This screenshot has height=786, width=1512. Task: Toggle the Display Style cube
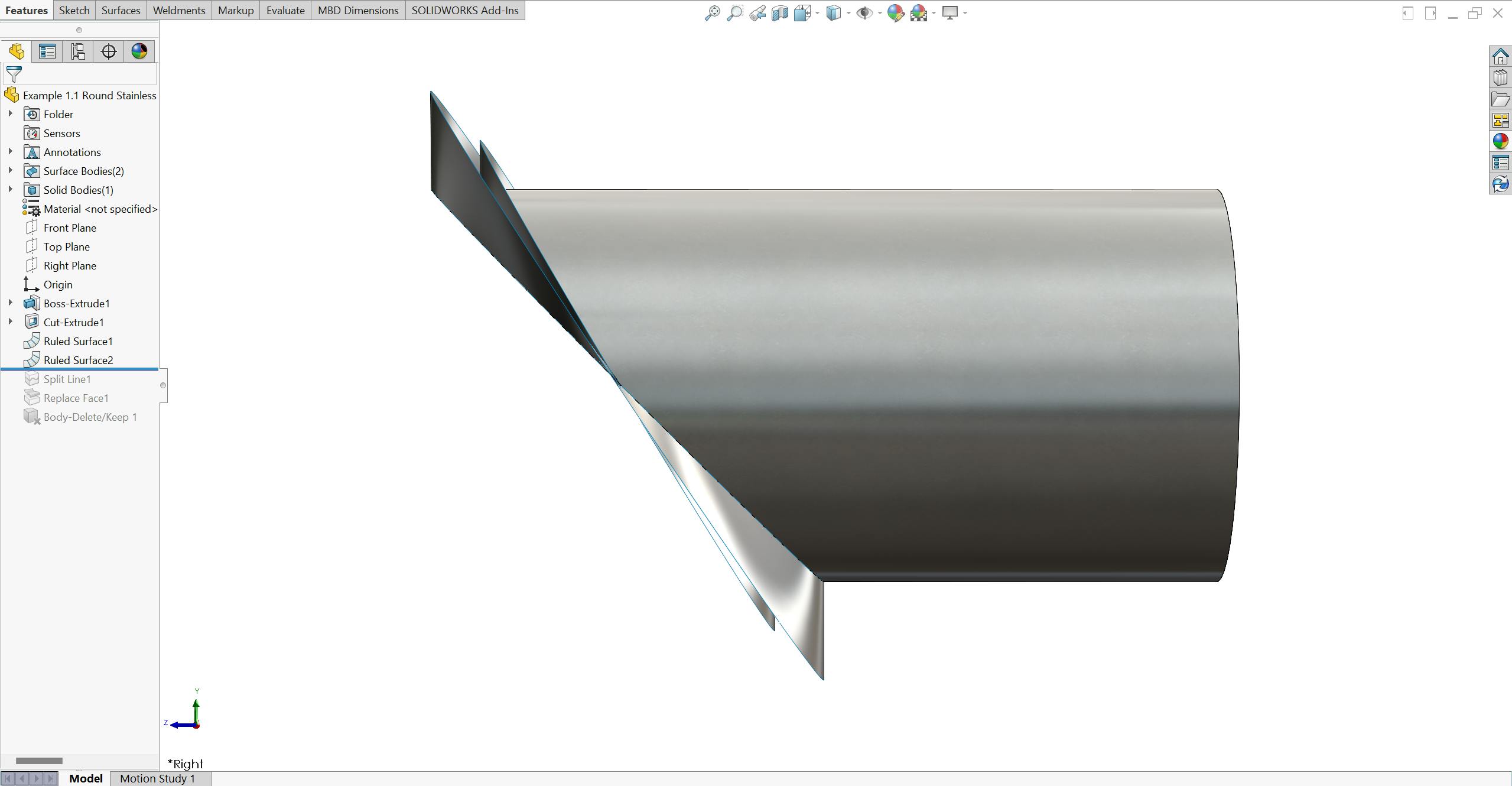coord(834,12)
